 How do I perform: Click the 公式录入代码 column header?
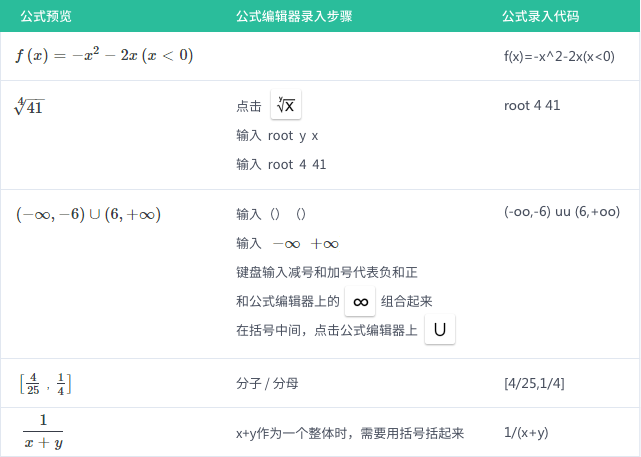coord(540,17)
